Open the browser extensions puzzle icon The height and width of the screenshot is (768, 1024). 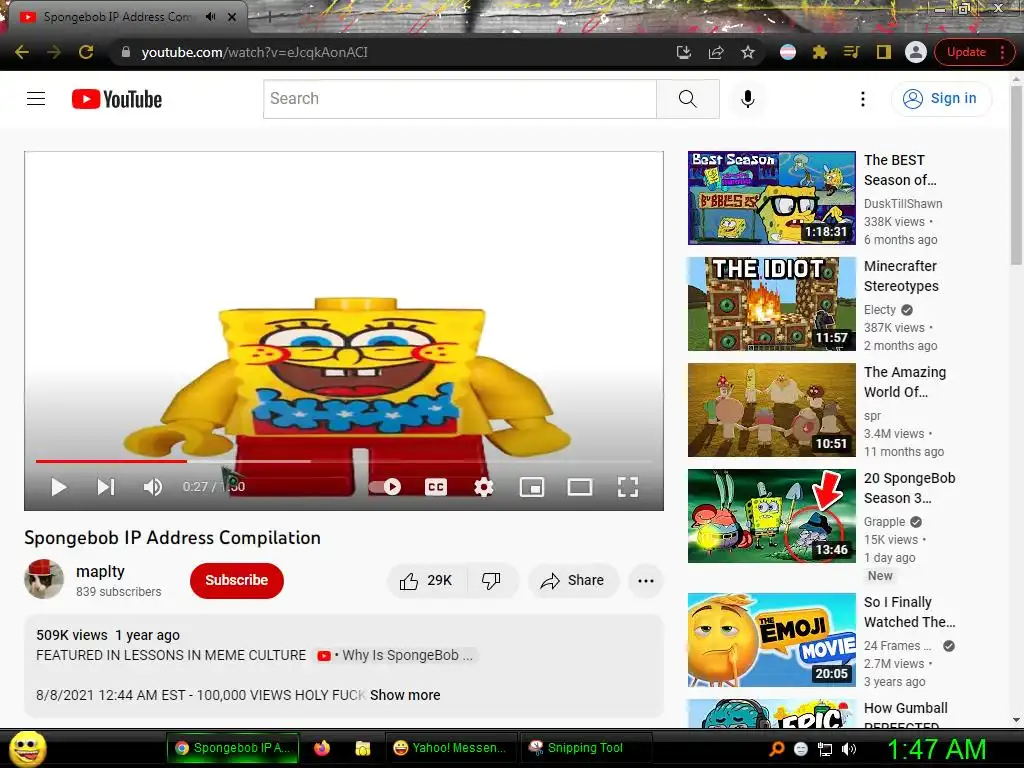(x=820, y=52)
